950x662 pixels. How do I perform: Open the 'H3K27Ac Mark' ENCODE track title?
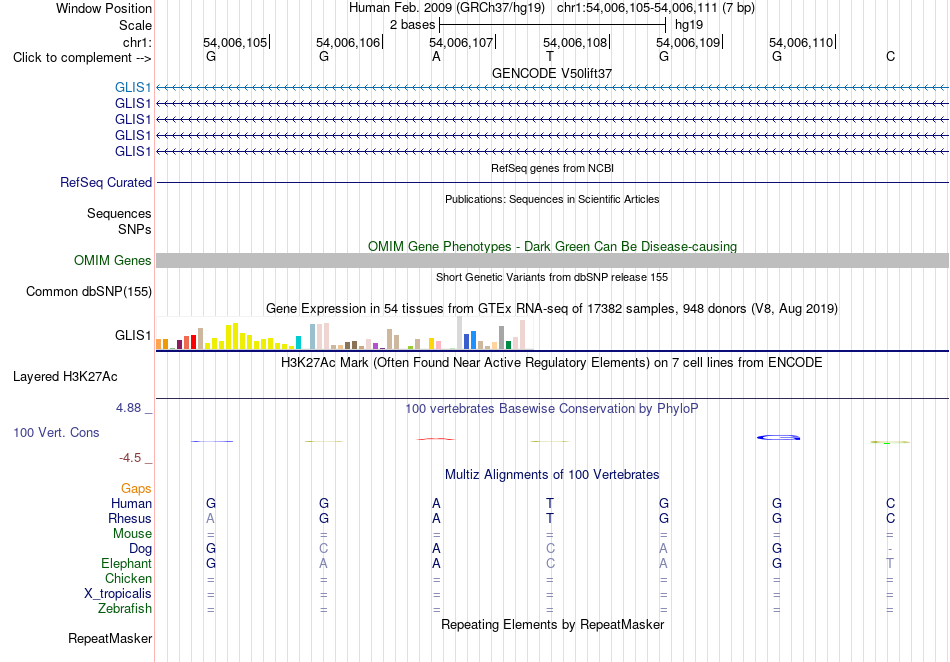click(552, 363)
